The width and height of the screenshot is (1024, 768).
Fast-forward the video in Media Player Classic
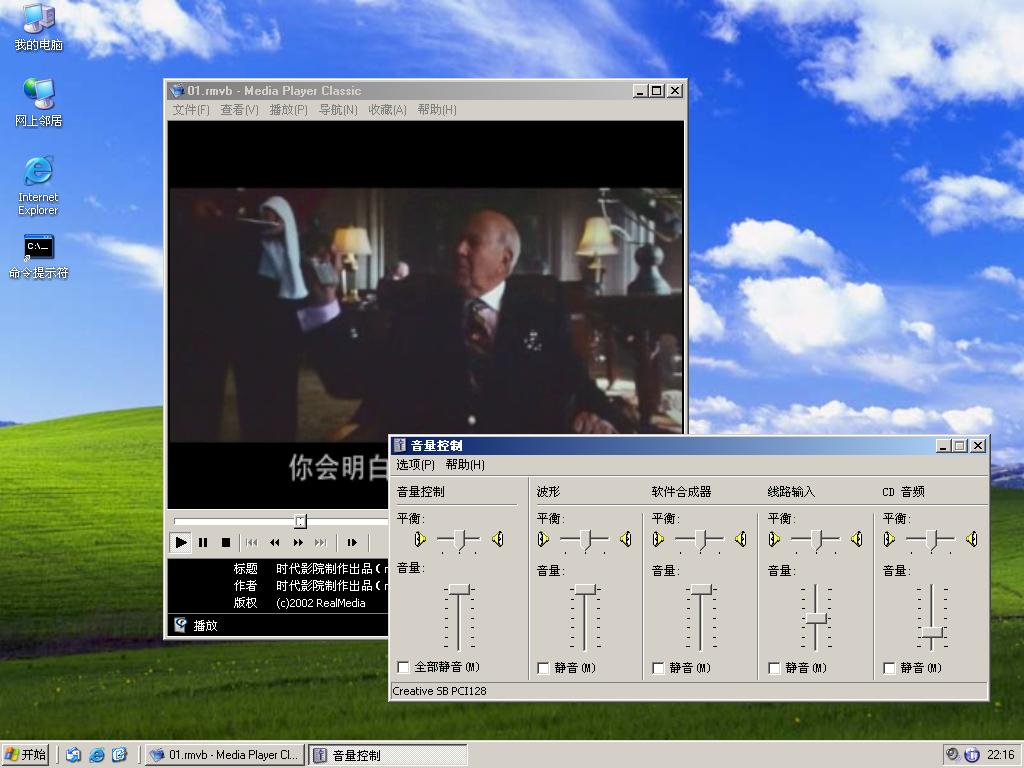(298, 542)
